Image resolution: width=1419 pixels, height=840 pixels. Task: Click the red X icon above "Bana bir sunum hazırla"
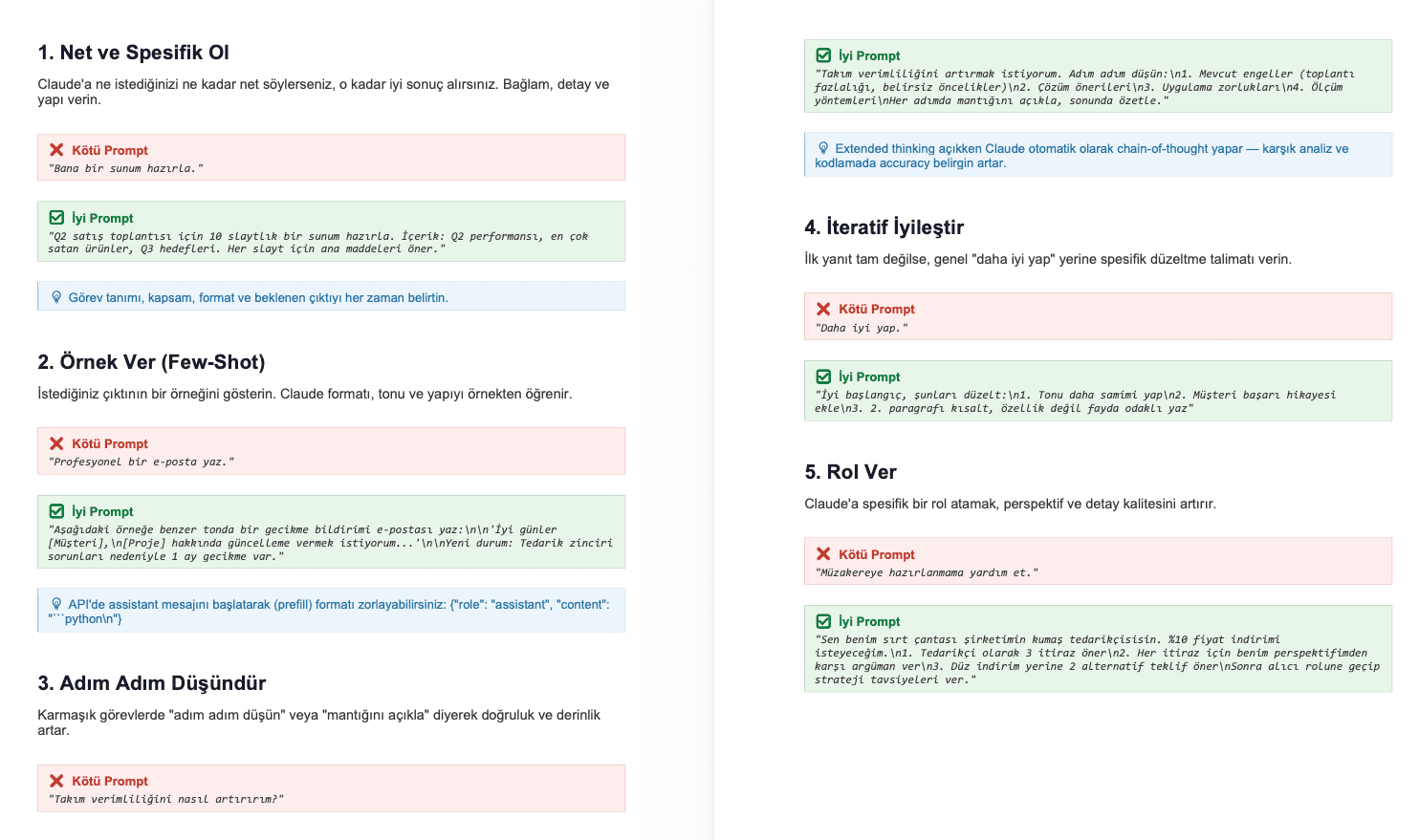tap(56, 150)
